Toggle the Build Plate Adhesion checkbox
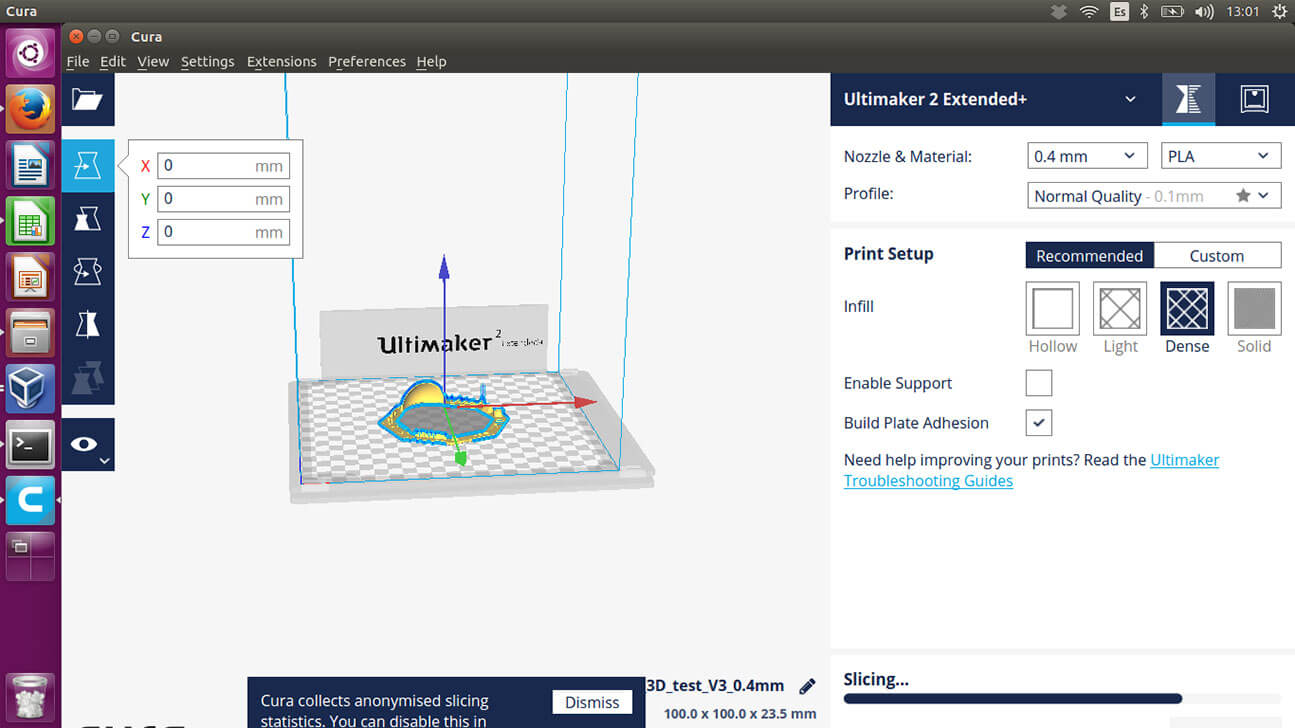 click(1039, 423)
